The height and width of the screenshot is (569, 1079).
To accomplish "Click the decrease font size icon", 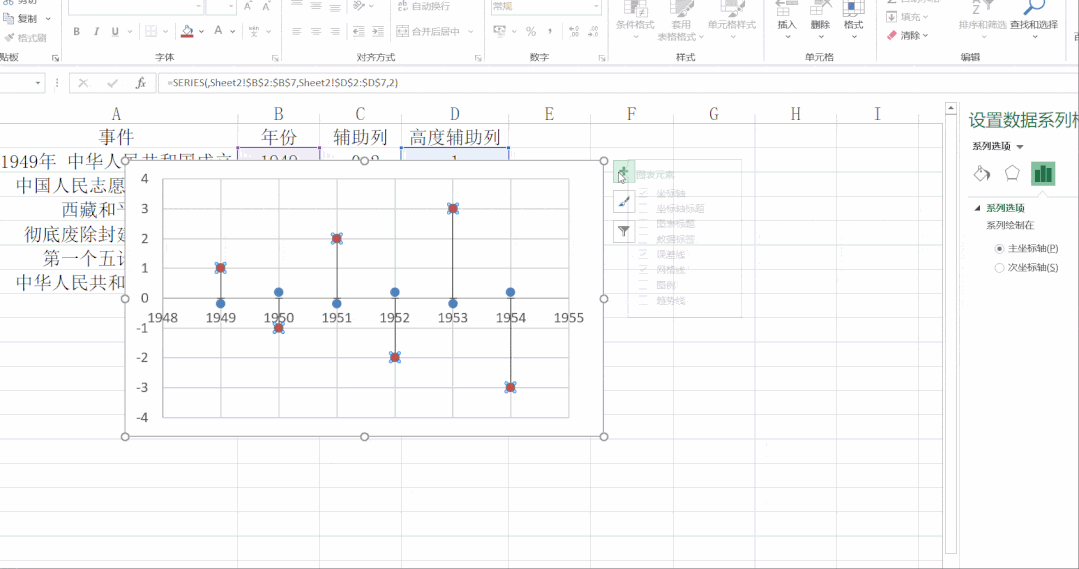I will pyautogui.click(x=266, y=6).
